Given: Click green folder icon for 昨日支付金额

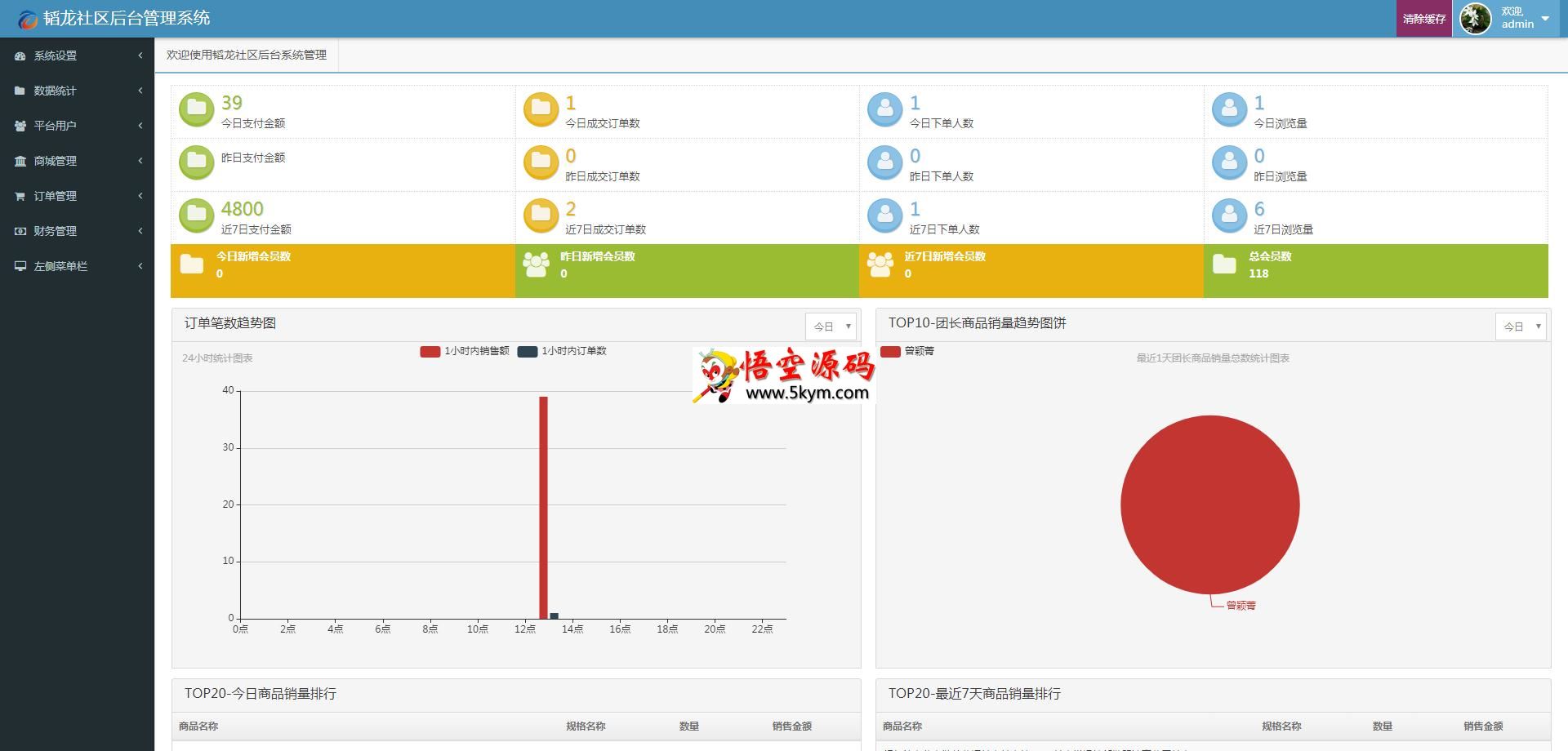Looking at the screenshot, I should (196, 163).
